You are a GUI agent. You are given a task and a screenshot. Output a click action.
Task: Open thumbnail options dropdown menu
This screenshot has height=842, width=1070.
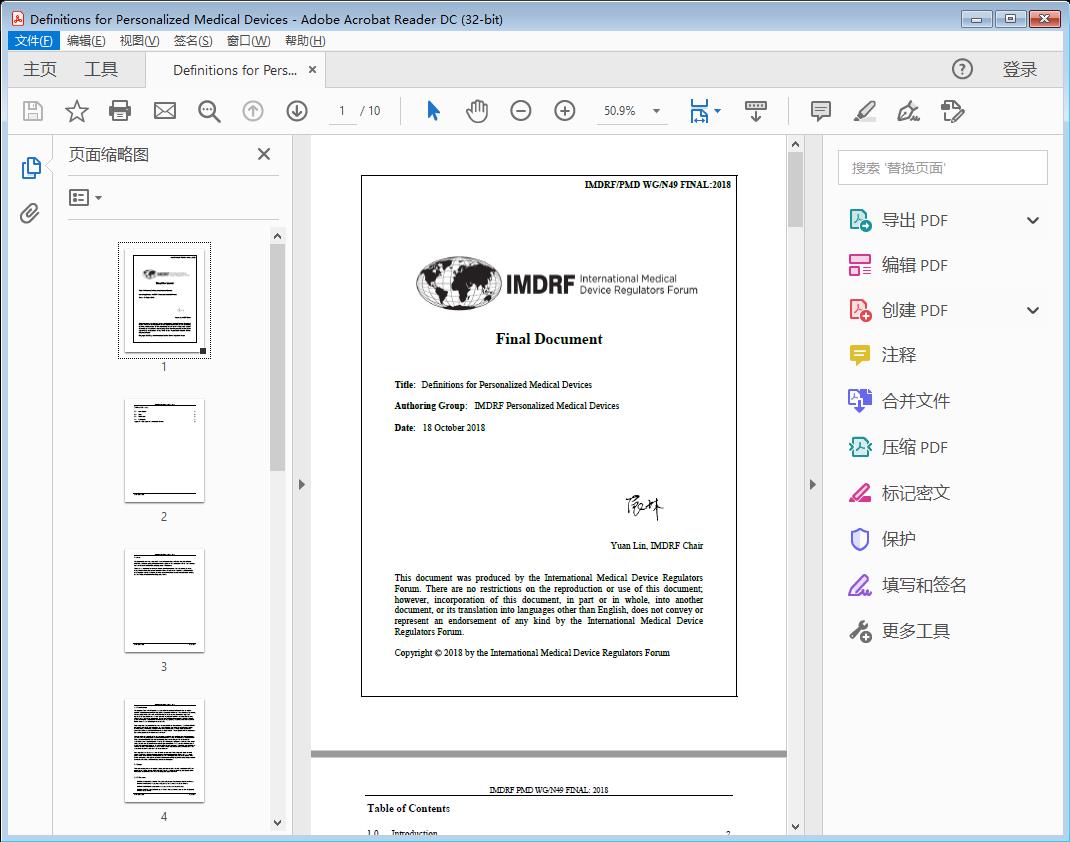(x=86, y=198)
